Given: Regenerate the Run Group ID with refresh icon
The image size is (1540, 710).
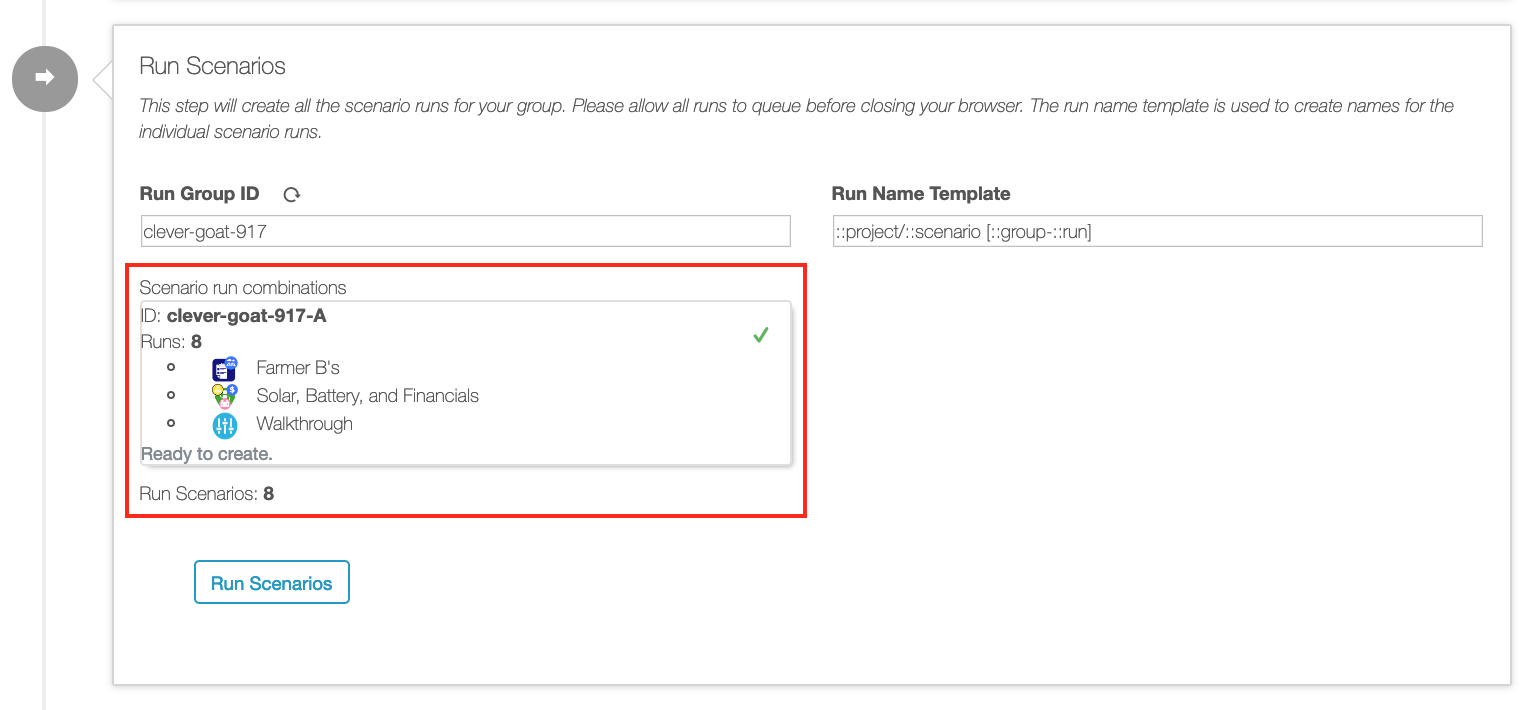Looking at the screenshot, I should 292,195.
